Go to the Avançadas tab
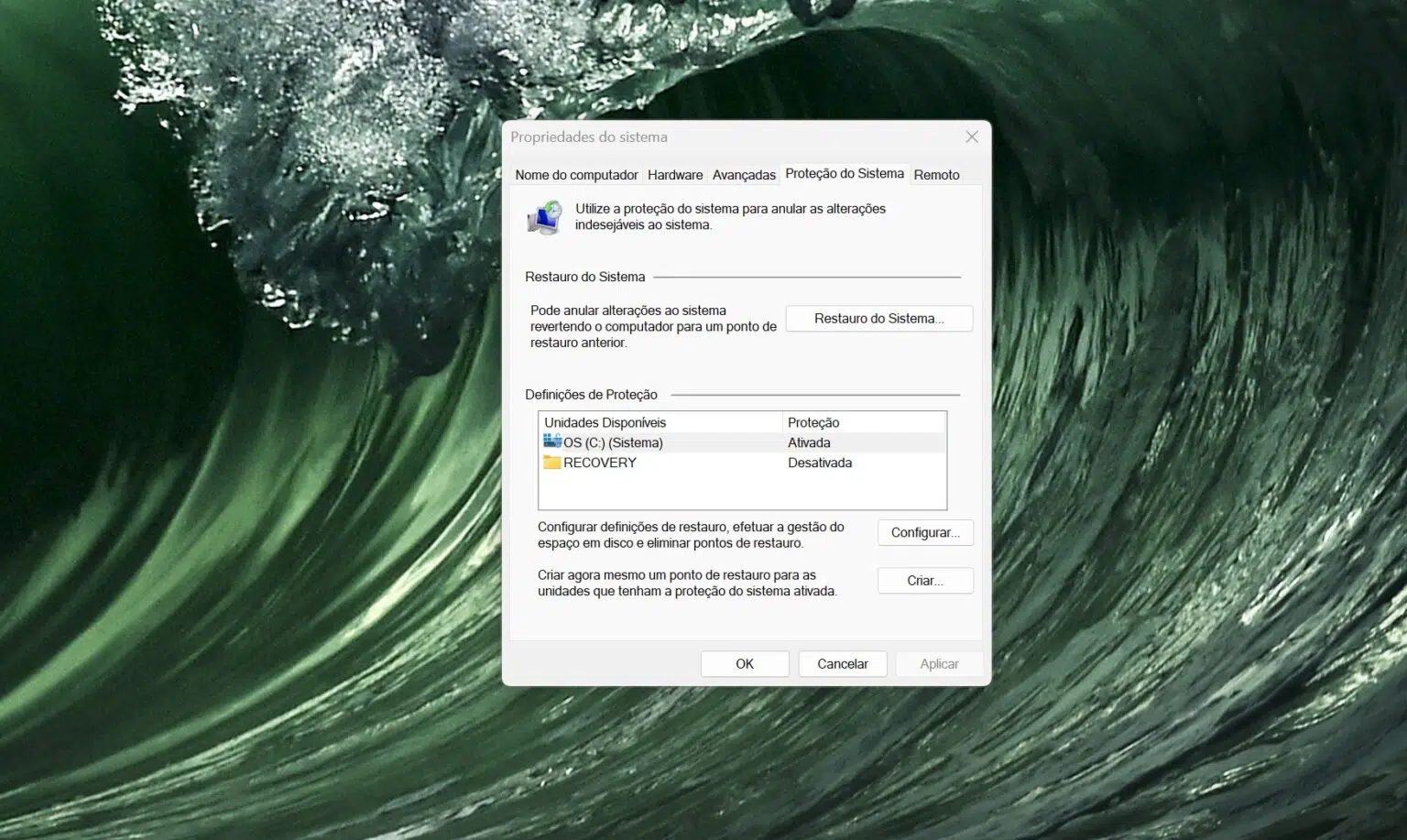This screenshot has width=1407, height=840. click(x=744, y=175)
